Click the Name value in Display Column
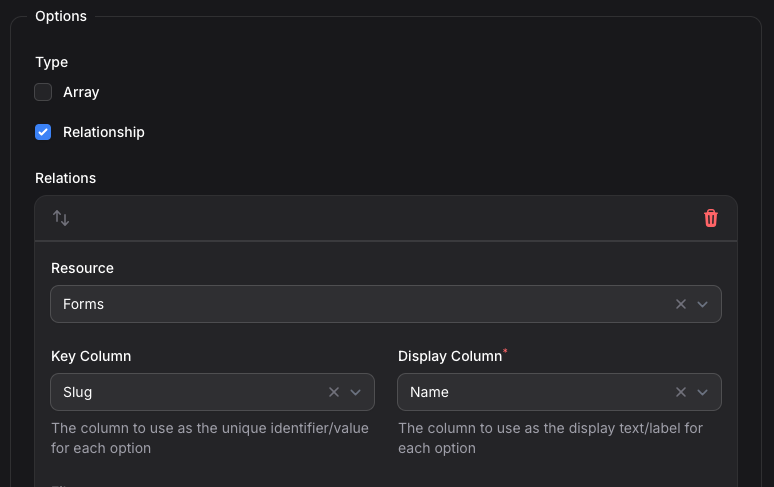 (x=429, y=392)
